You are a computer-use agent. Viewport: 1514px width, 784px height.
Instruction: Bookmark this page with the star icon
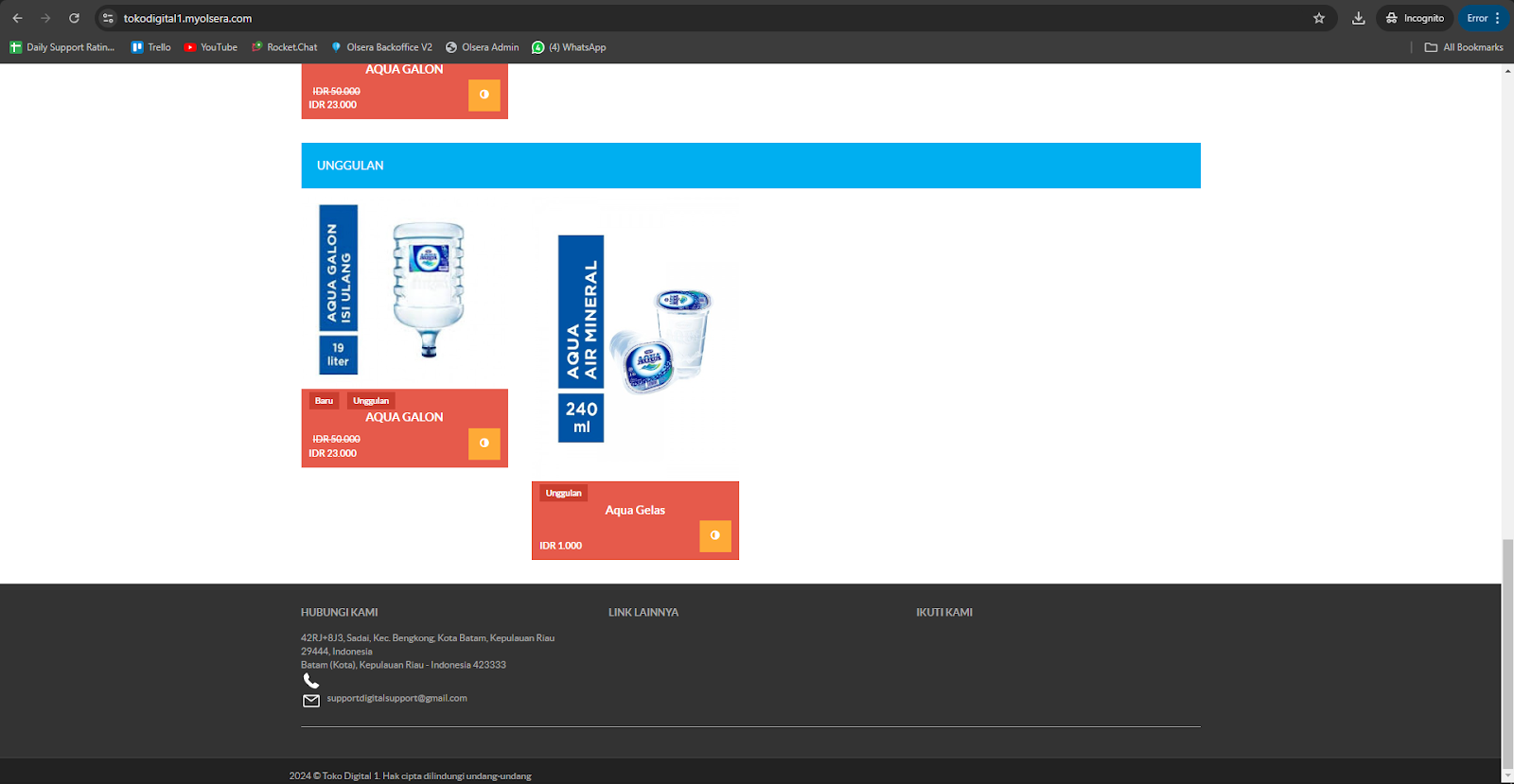pyautogui.click(x=1319, y=18)
